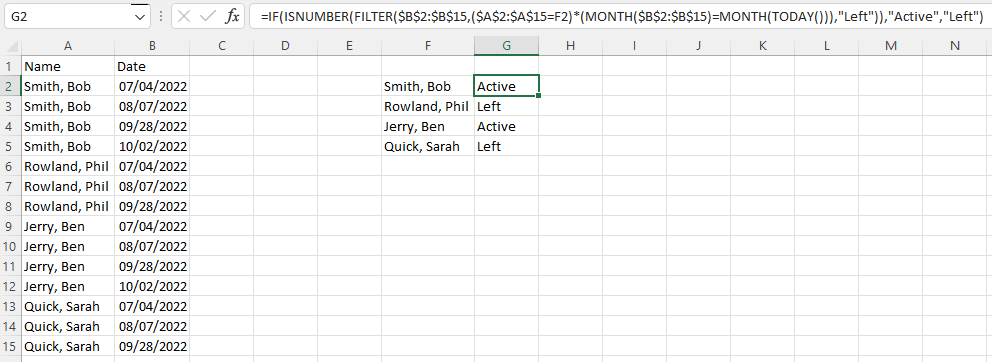Select column J header
The image size is (992, 362).
698,46
